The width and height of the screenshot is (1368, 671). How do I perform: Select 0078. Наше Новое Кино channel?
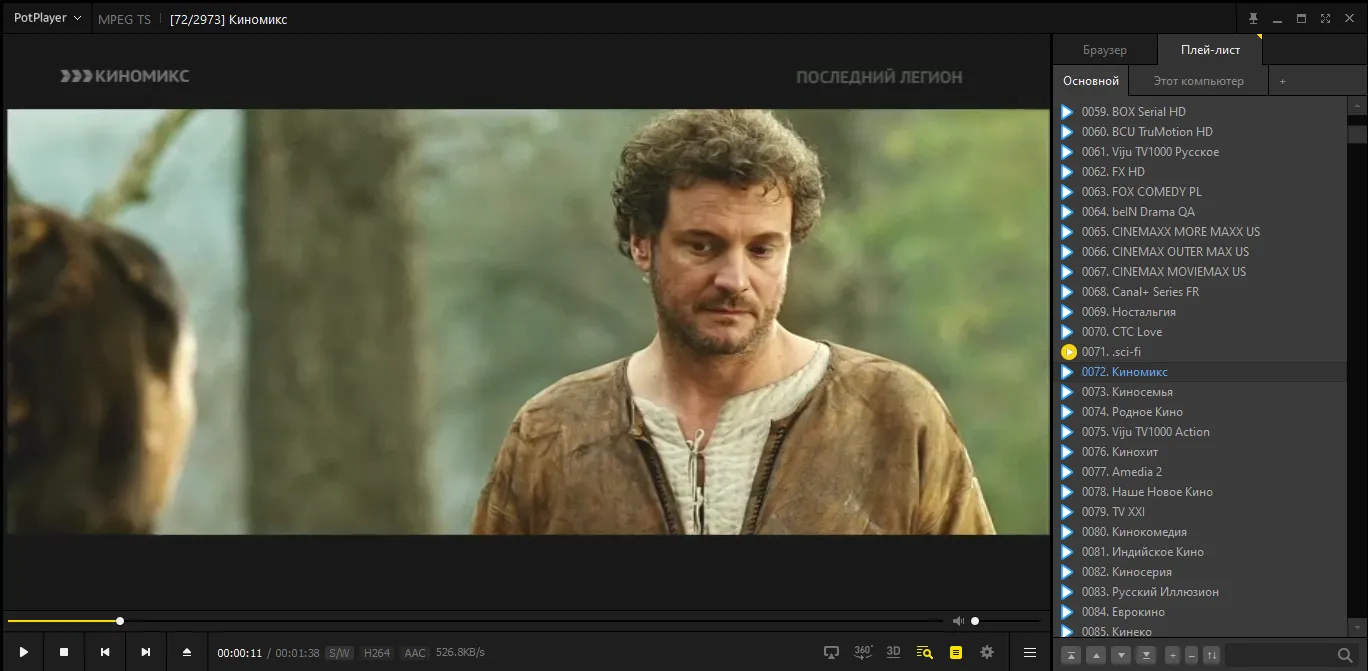click(1200, 492)
